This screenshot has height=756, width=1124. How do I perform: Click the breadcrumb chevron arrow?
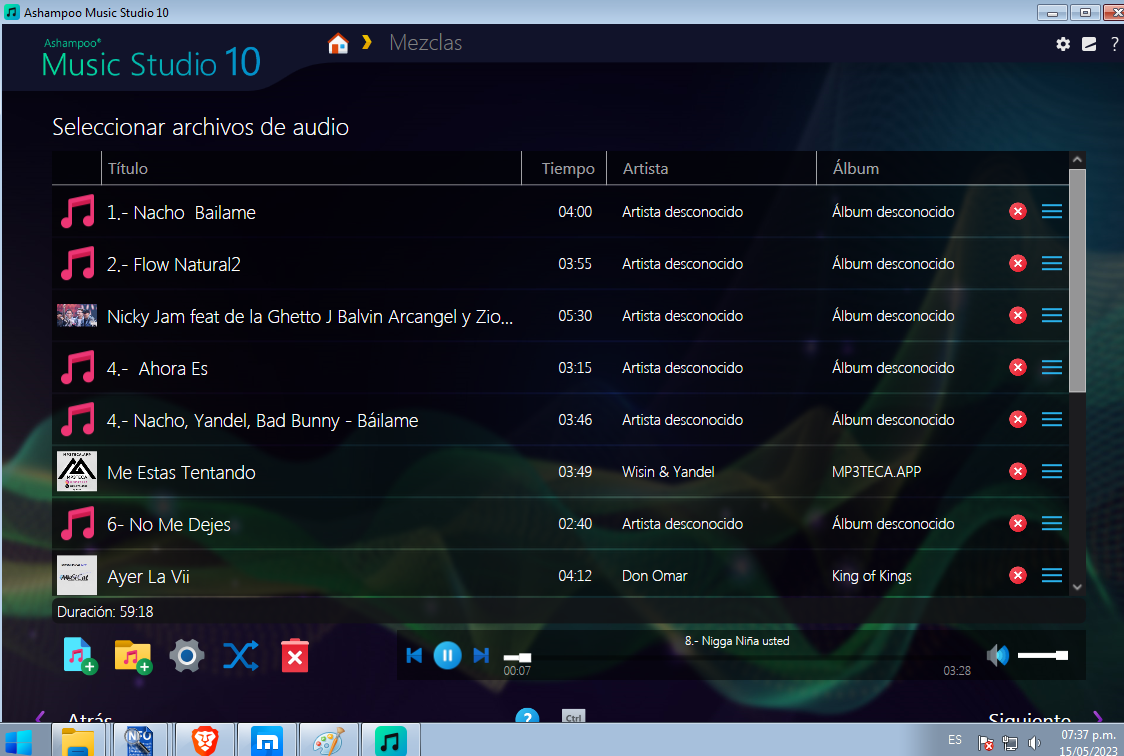367,43
